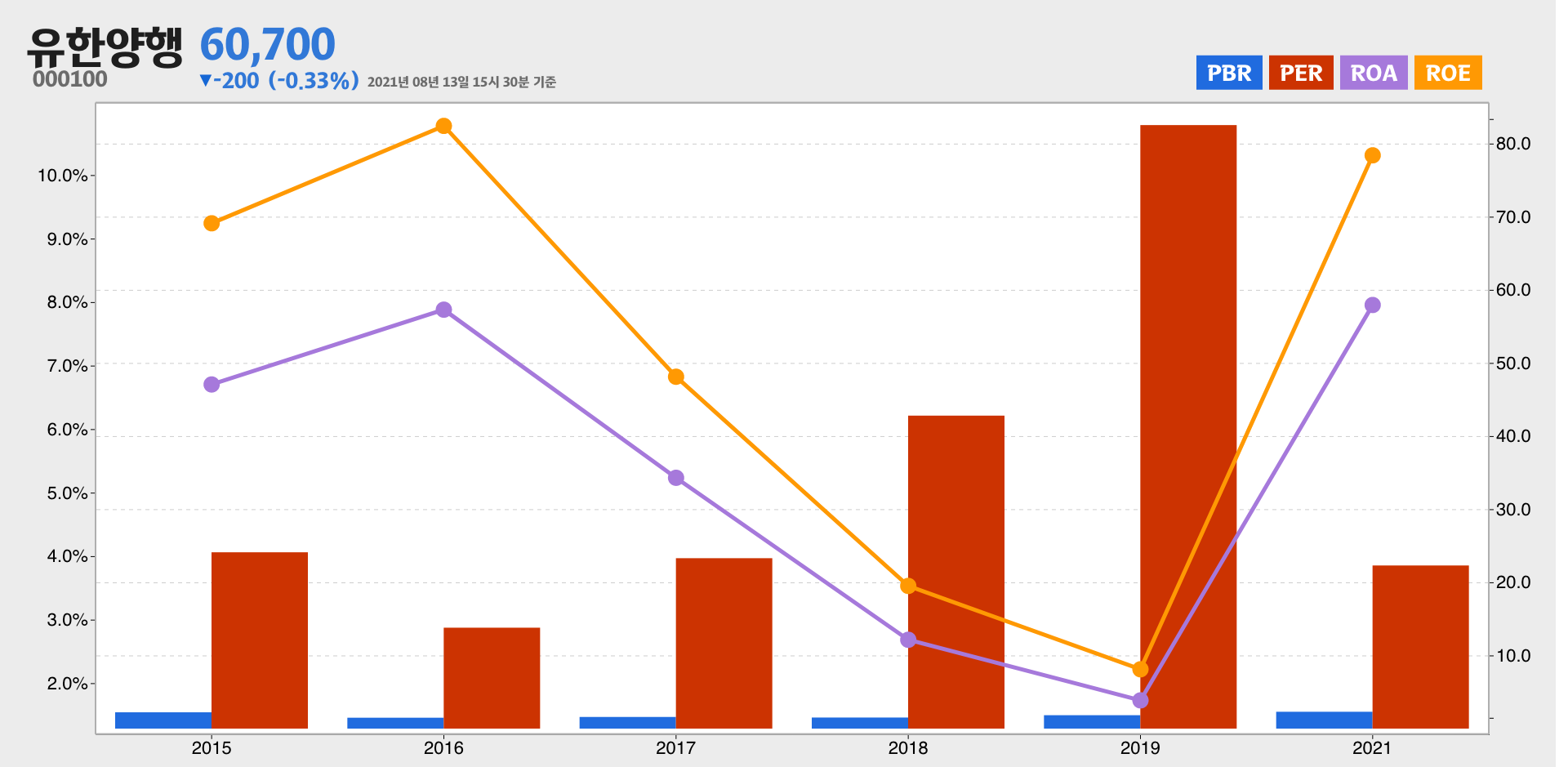Click the orange ROE legend button
The image size is (1568, 767).
pos(1448,73)
